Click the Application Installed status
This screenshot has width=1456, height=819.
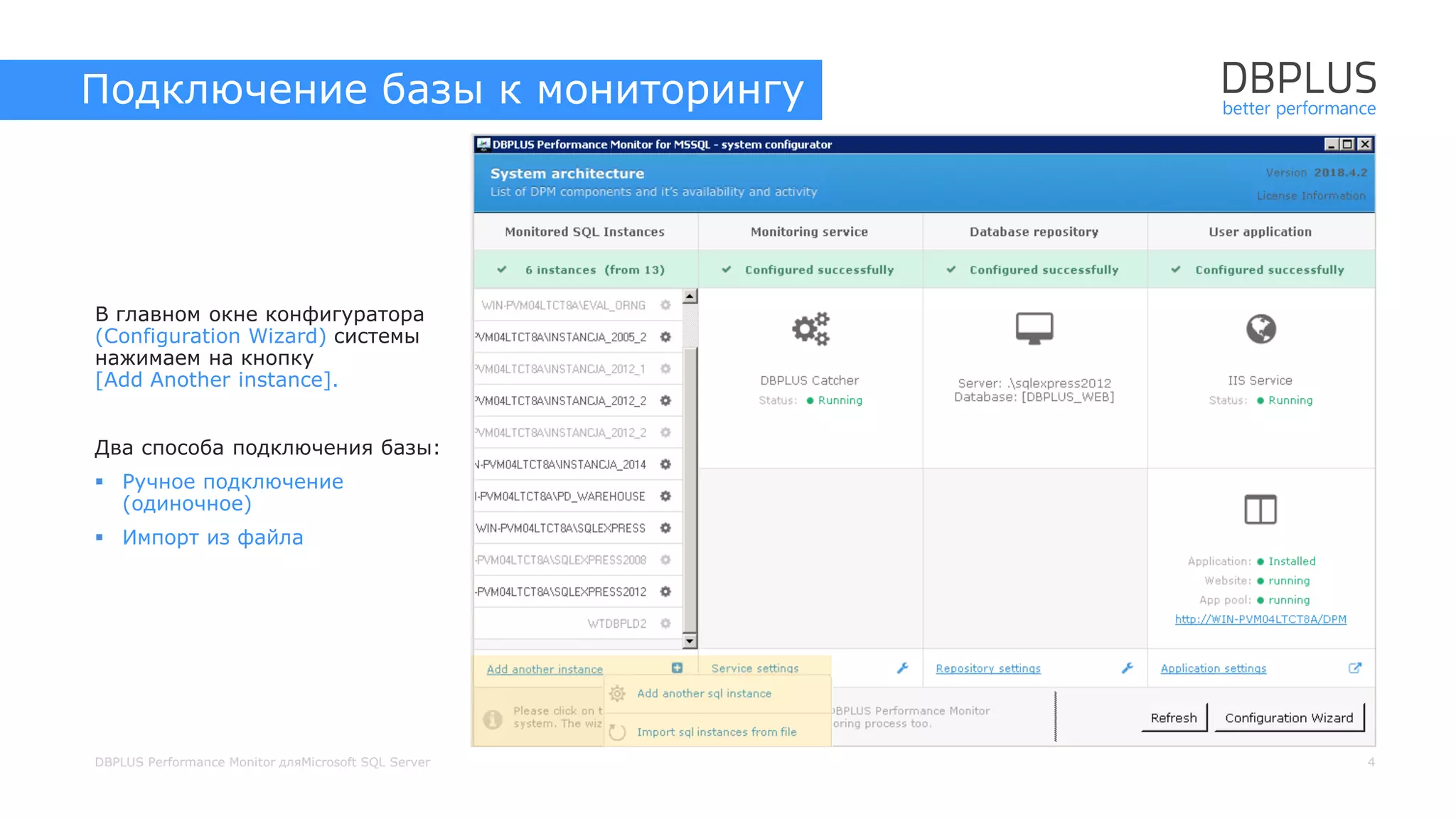click(1286, 562)
